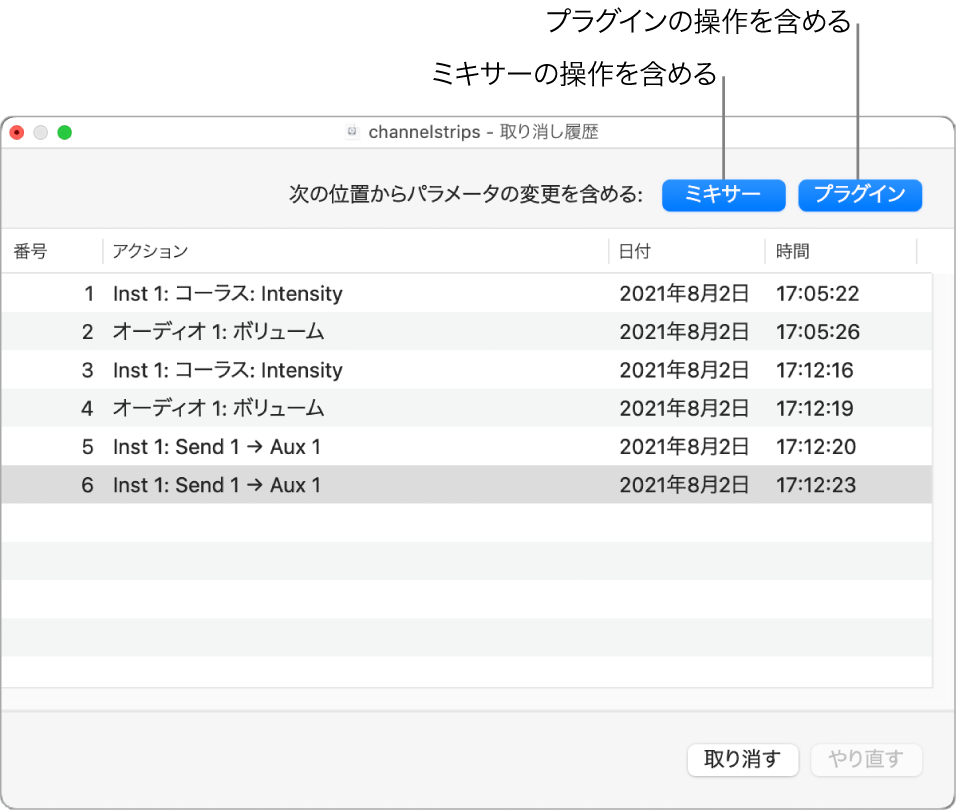Image resolution: width=960 pixels, height=811 pixels.
Task: Click the date 2021年8月2日 in row 1
Action: coord(685,294)
